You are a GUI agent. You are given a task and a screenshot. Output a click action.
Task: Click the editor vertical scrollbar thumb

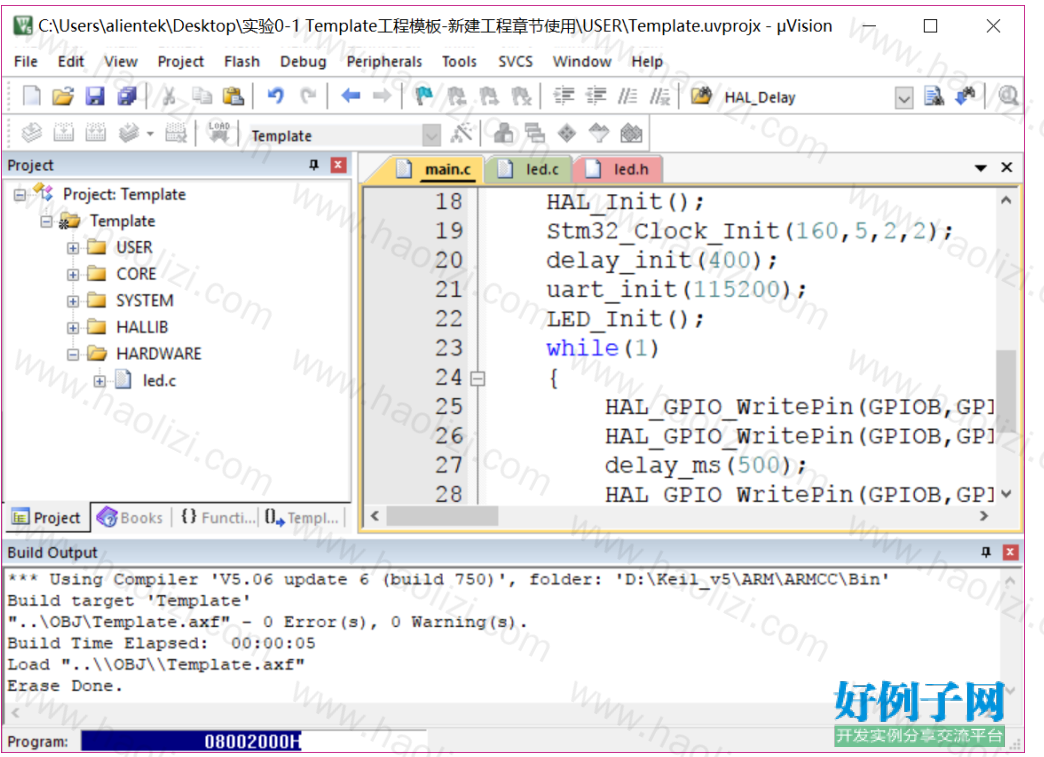tap(1006, 391)
